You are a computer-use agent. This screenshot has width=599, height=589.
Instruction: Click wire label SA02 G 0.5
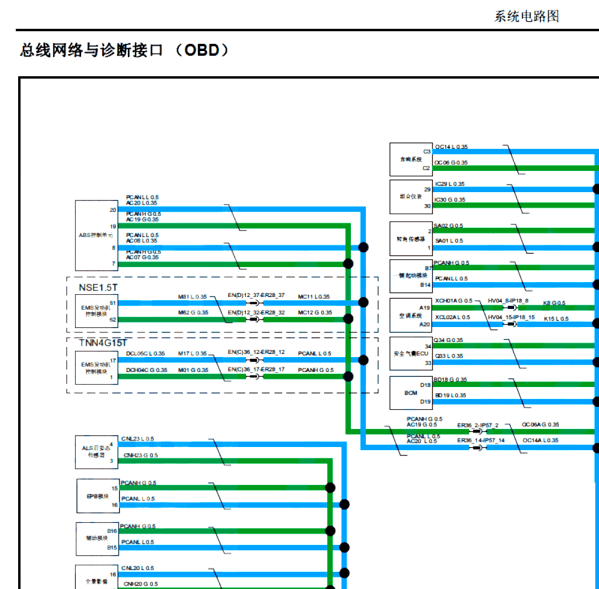[449, 226]
